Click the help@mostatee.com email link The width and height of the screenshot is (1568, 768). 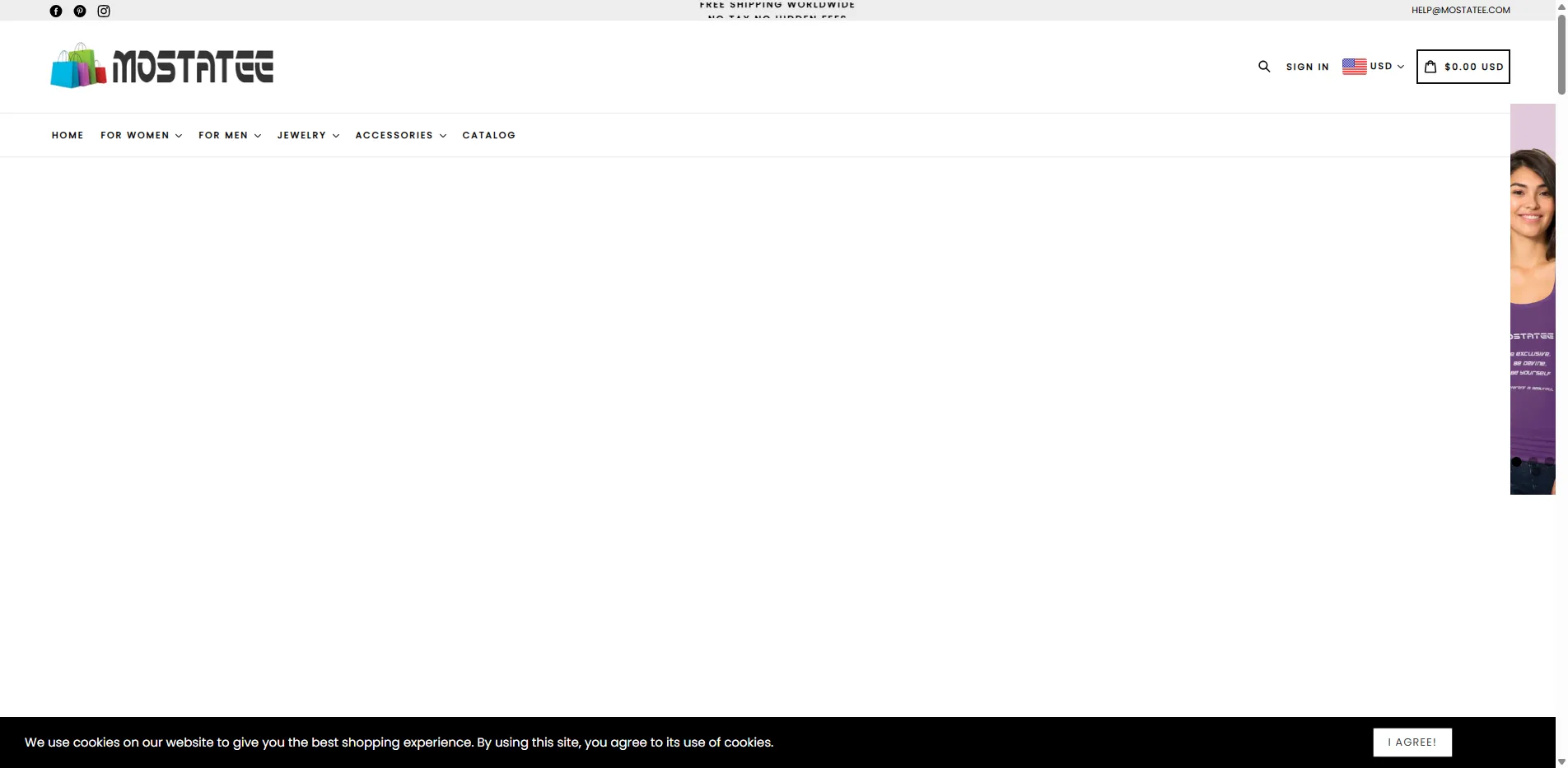point(1460,10)
